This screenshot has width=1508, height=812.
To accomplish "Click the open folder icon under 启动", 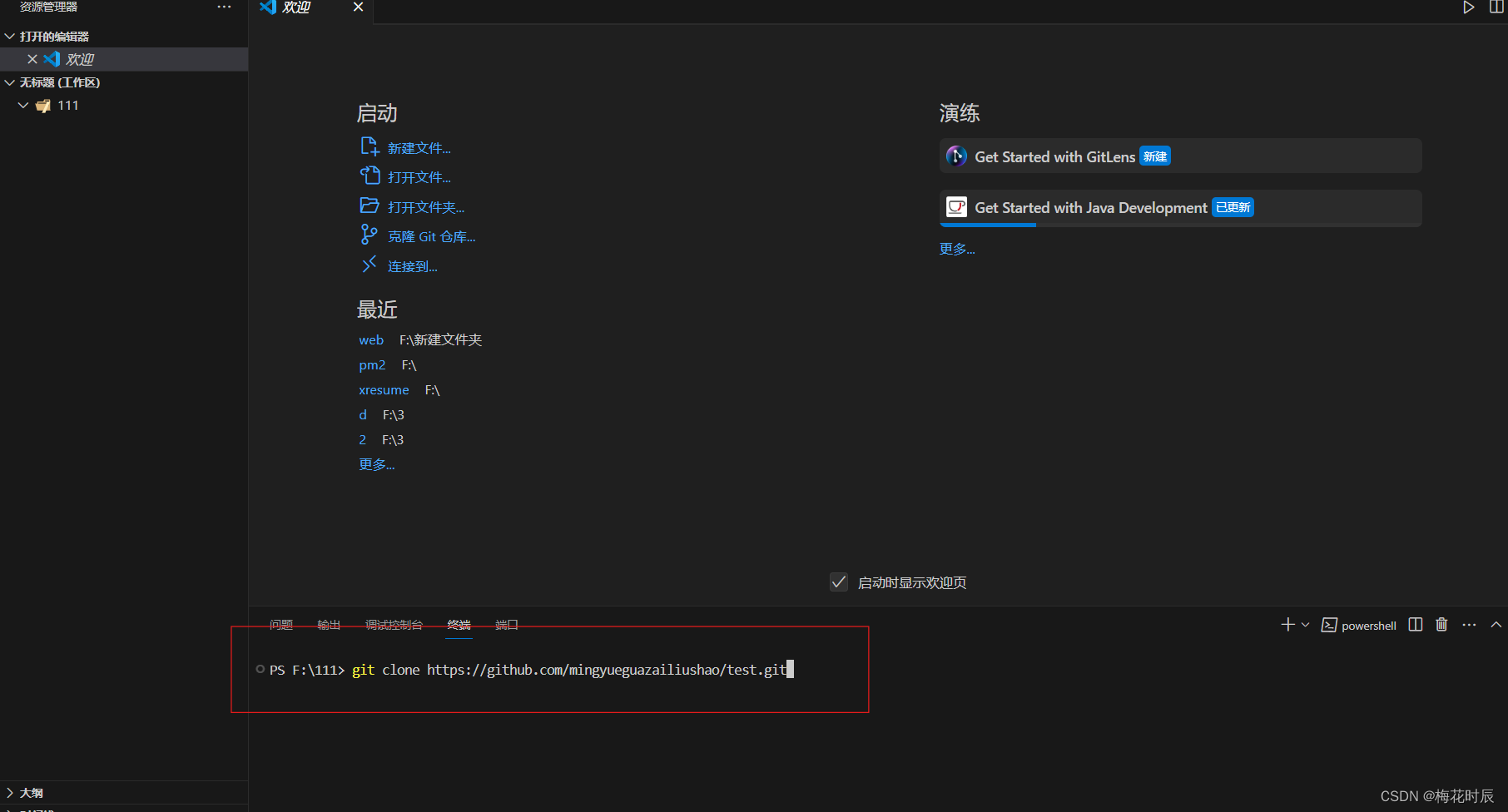I will pos(370,205).
